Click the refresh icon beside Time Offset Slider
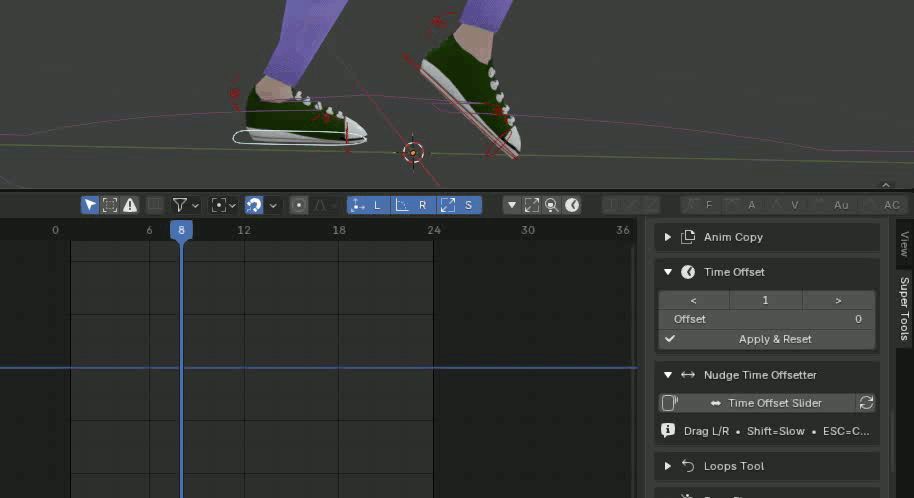 pos(866,403)
